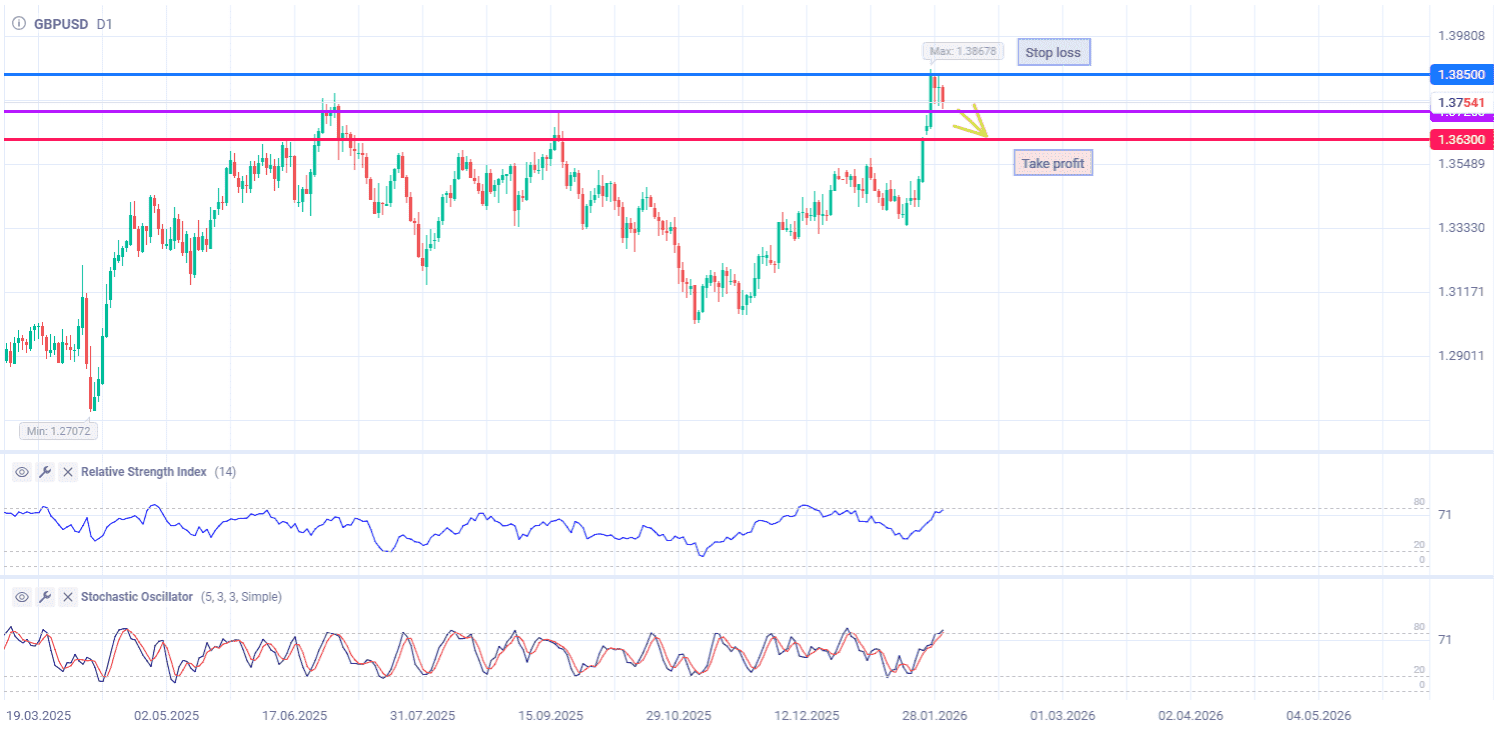
Task: Click the Relative Strength Index title
Action: click(143, 472)
